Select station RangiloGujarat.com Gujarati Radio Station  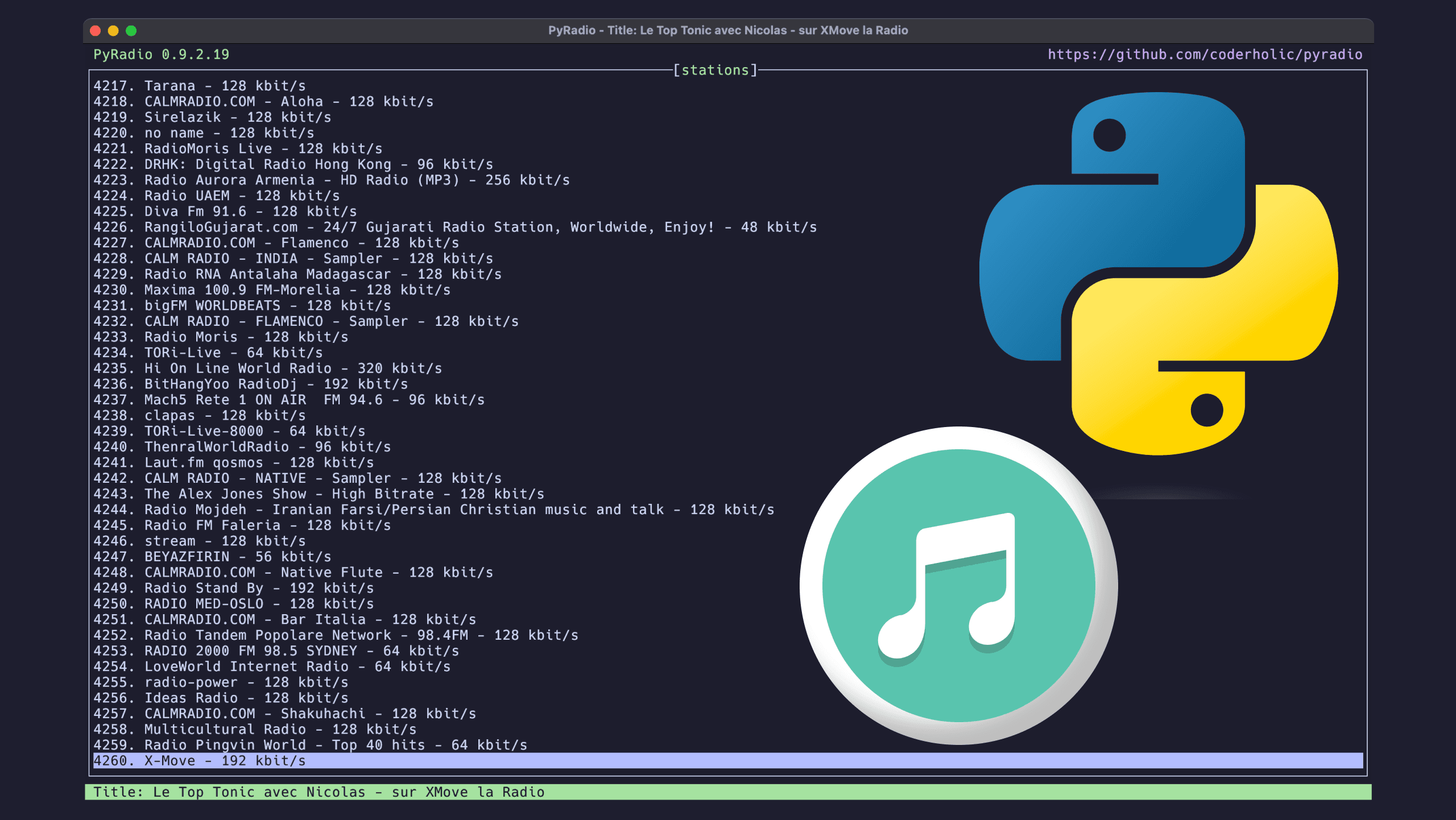tap(455, 227)
